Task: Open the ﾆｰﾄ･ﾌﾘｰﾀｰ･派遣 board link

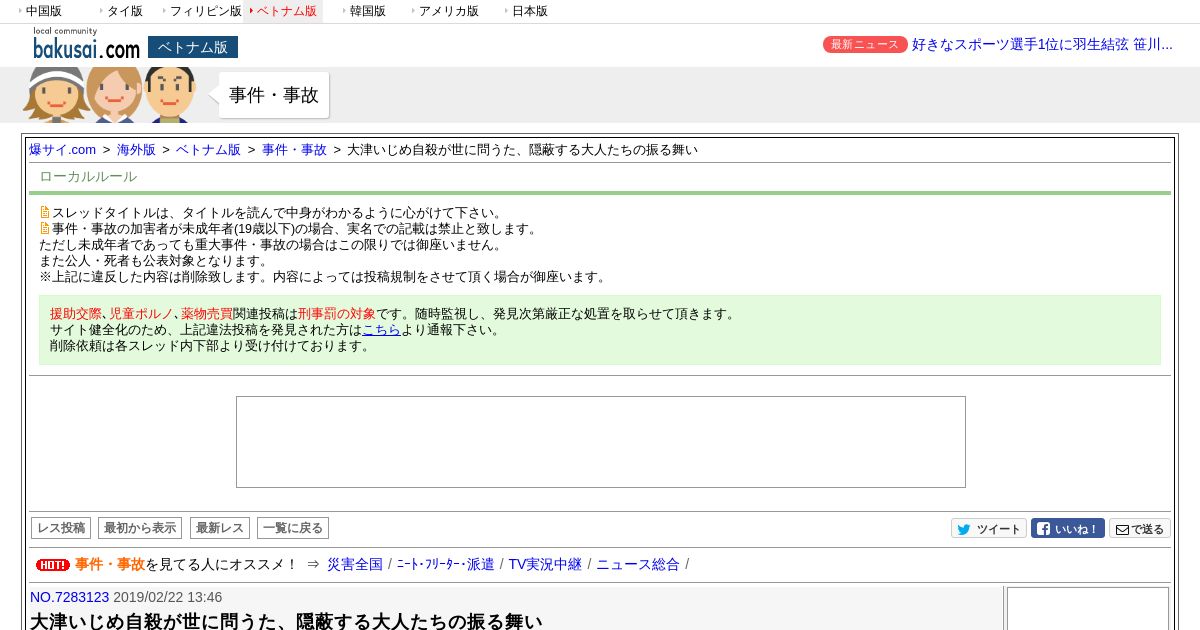Action: coord(446,564)
